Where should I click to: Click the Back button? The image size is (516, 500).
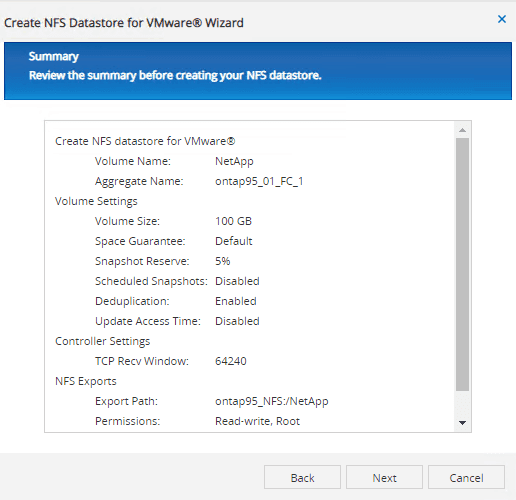click(x=302, y=477)
